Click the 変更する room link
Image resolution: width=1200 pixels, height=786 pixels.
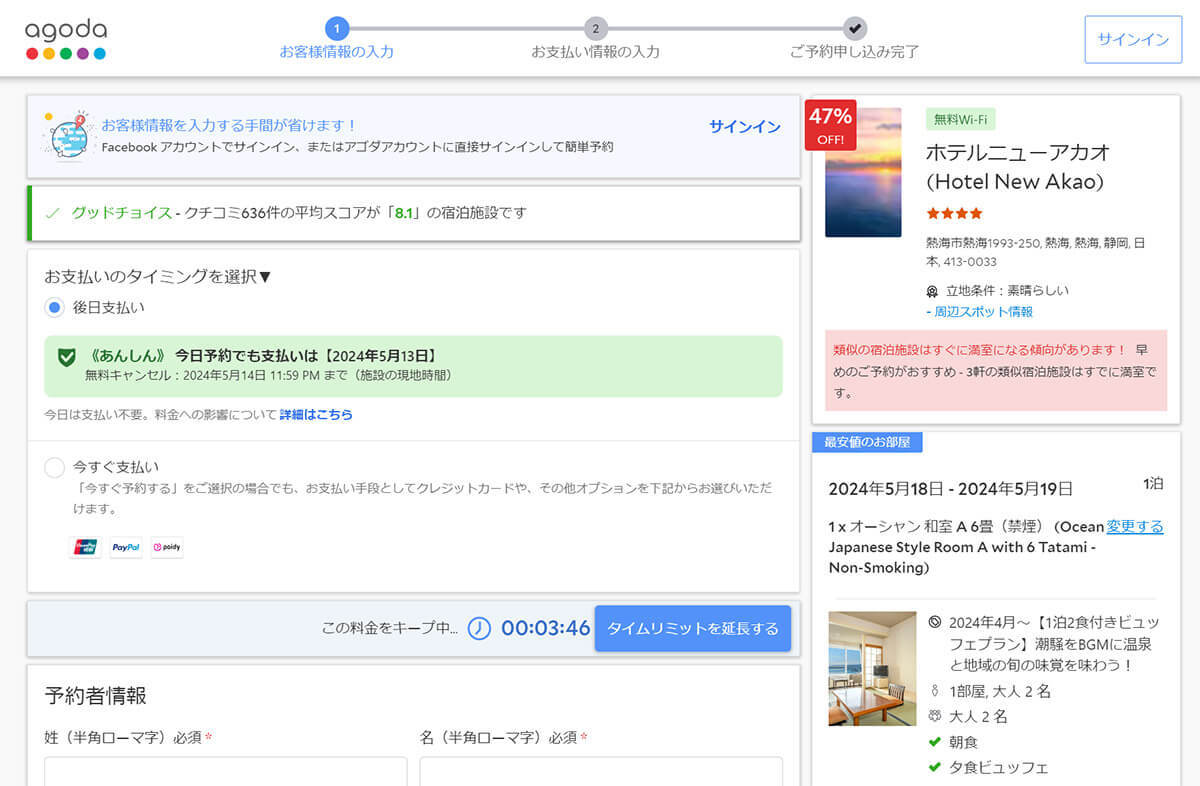[x=1135, y=526]
